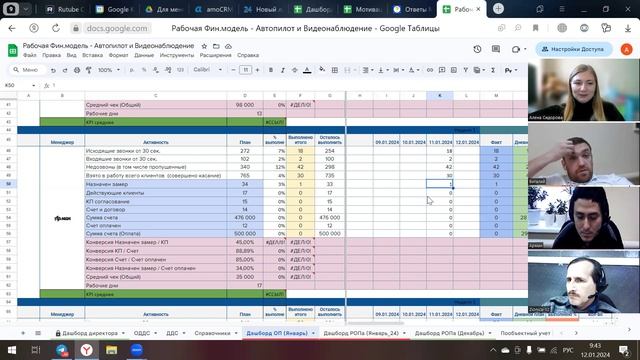Open vertical alignment dropdown
Screen dimensions: 640x360
383,70
